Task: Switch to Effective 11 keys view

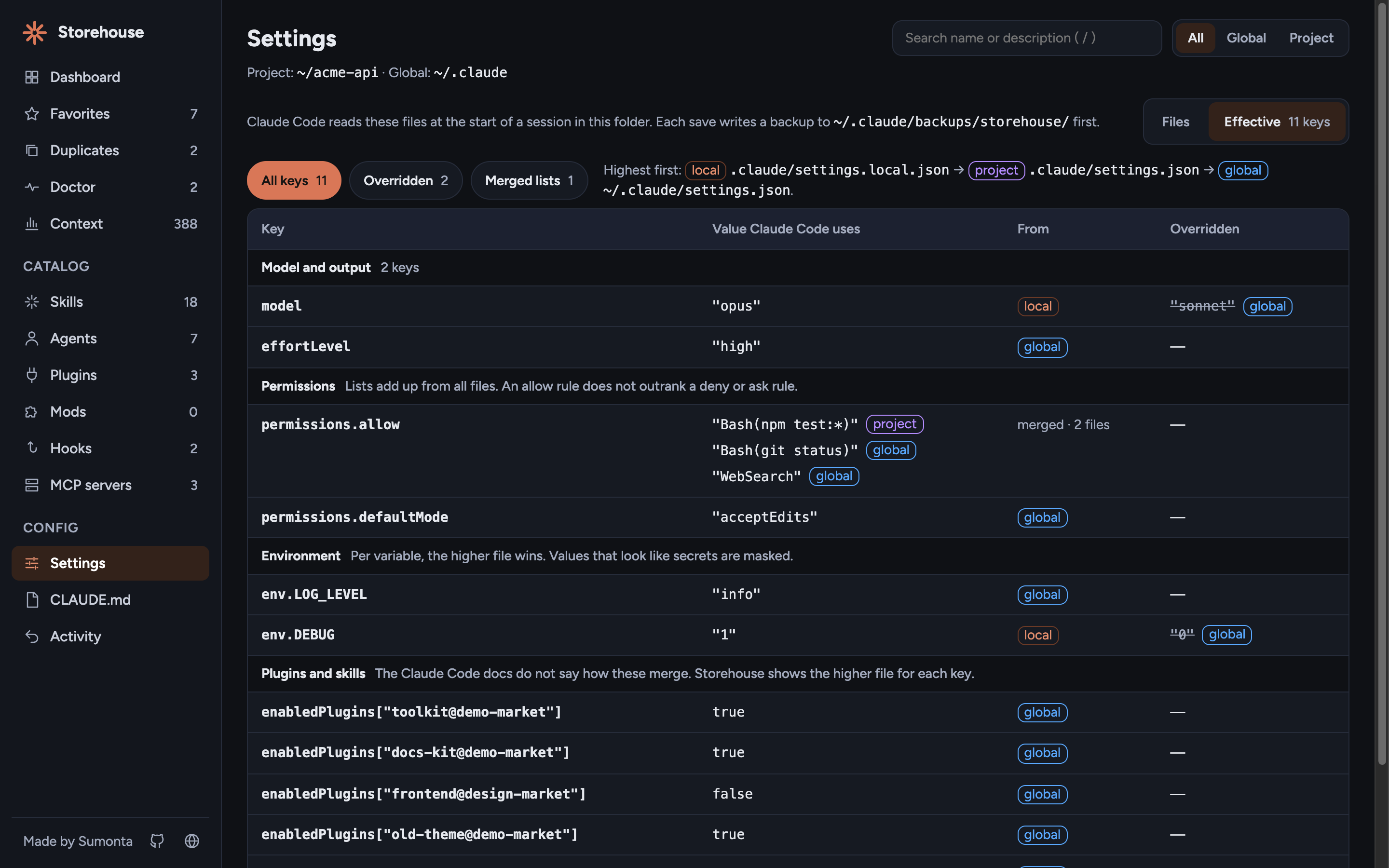Action: click(1277, 122)
